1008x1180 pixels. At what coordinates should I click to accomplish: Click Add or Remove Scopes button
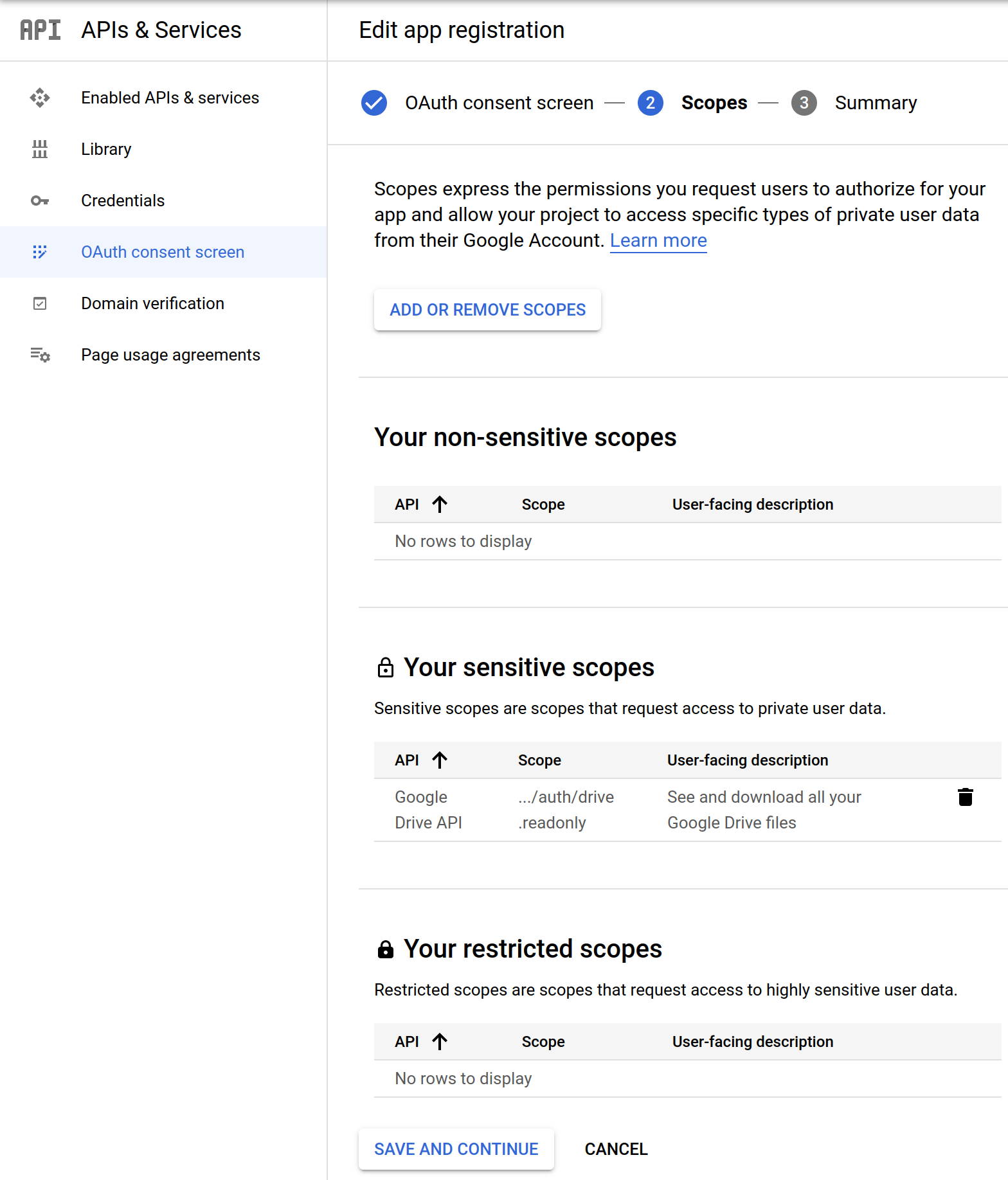click(x=487, y=310)
